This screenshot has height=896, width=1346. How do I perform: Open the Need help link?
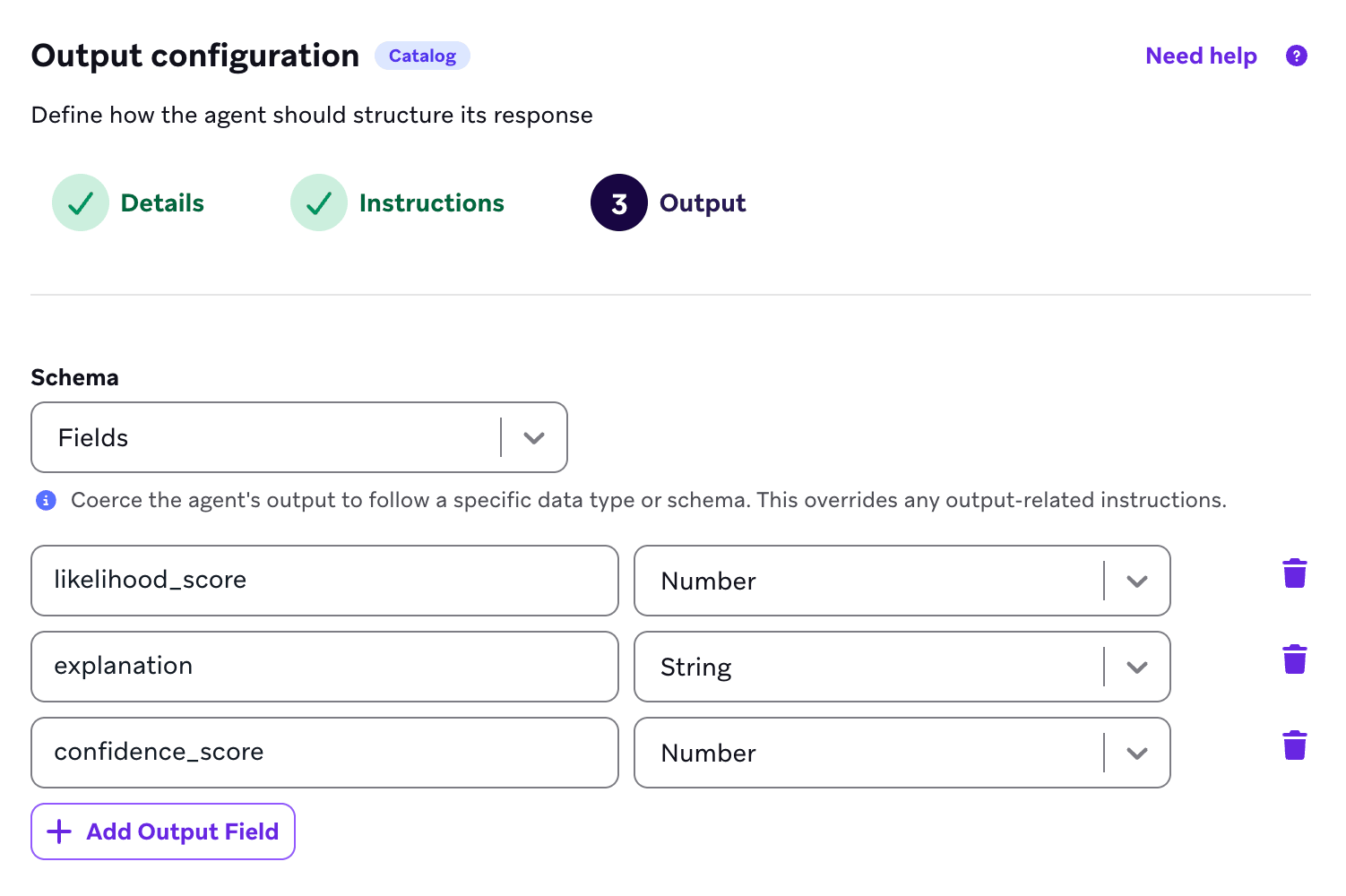coord(1201,56)
